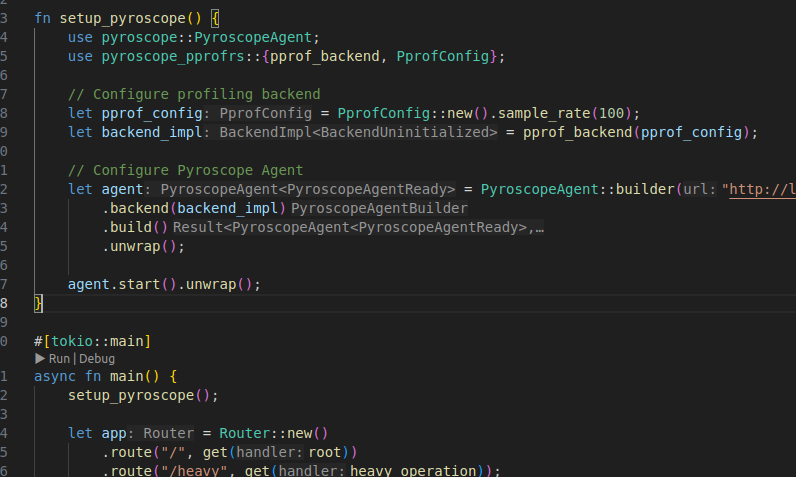Viewport: 796px width, 477px height.
Task: Click the "Configure profiling backend" comment
Action: (180, 94)
